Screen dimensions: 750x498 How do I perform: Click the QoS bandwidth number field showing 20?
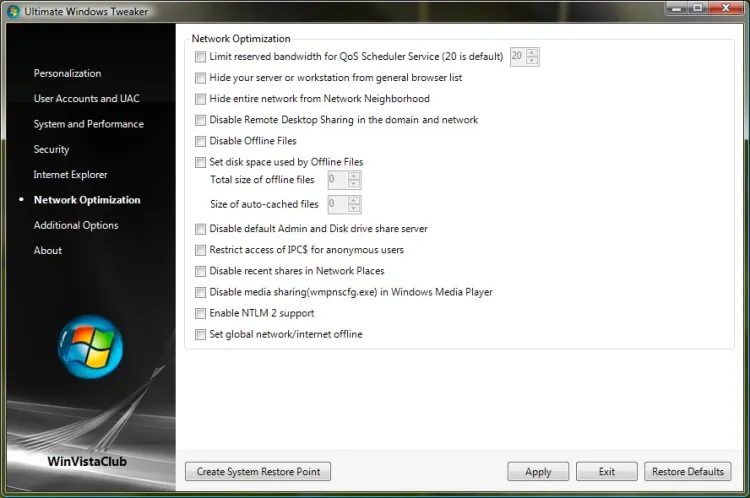tap(518, 57)
